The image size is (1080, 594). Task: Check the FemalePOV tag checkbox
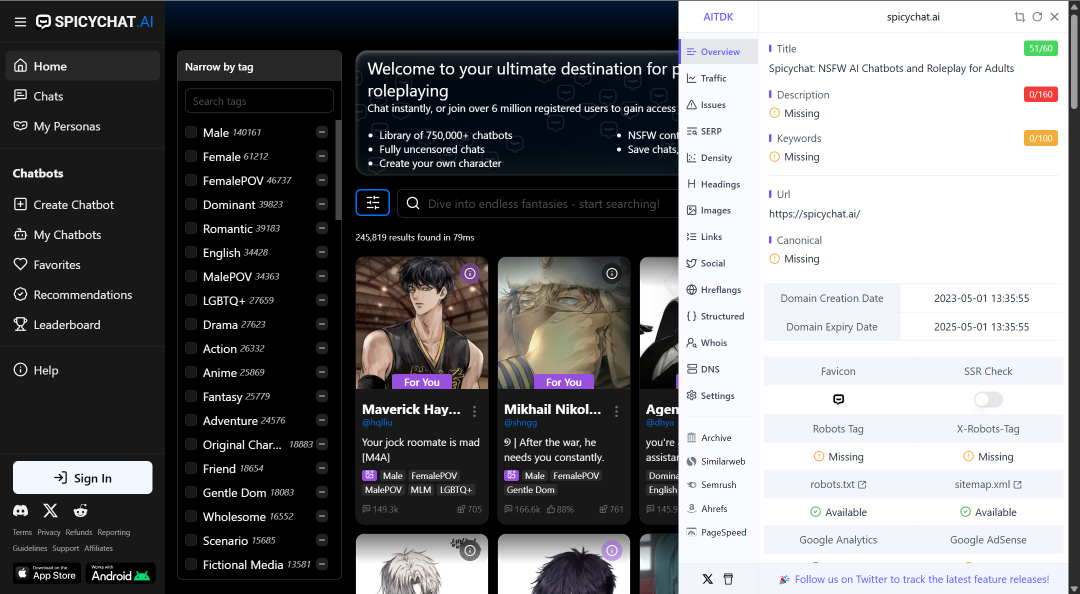191,181
